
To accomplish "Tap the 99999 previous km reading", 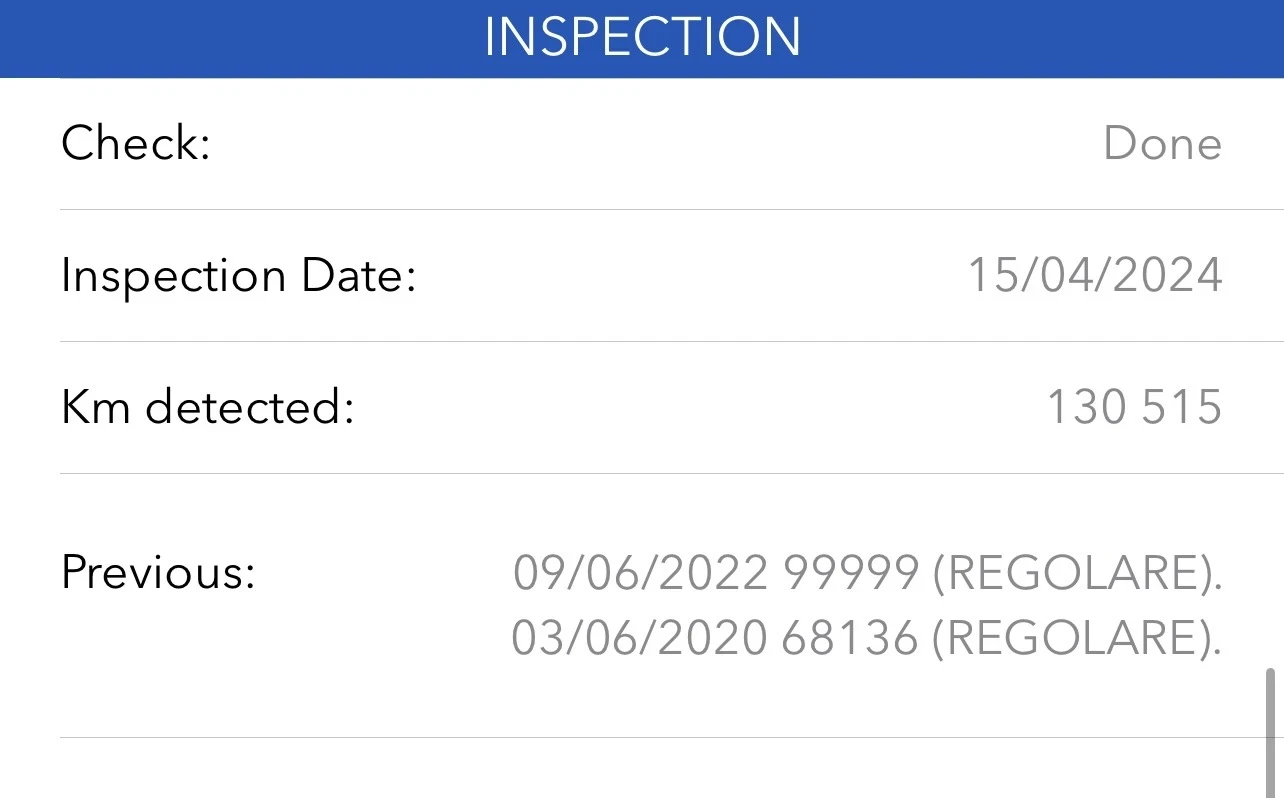I will point(851,573).
